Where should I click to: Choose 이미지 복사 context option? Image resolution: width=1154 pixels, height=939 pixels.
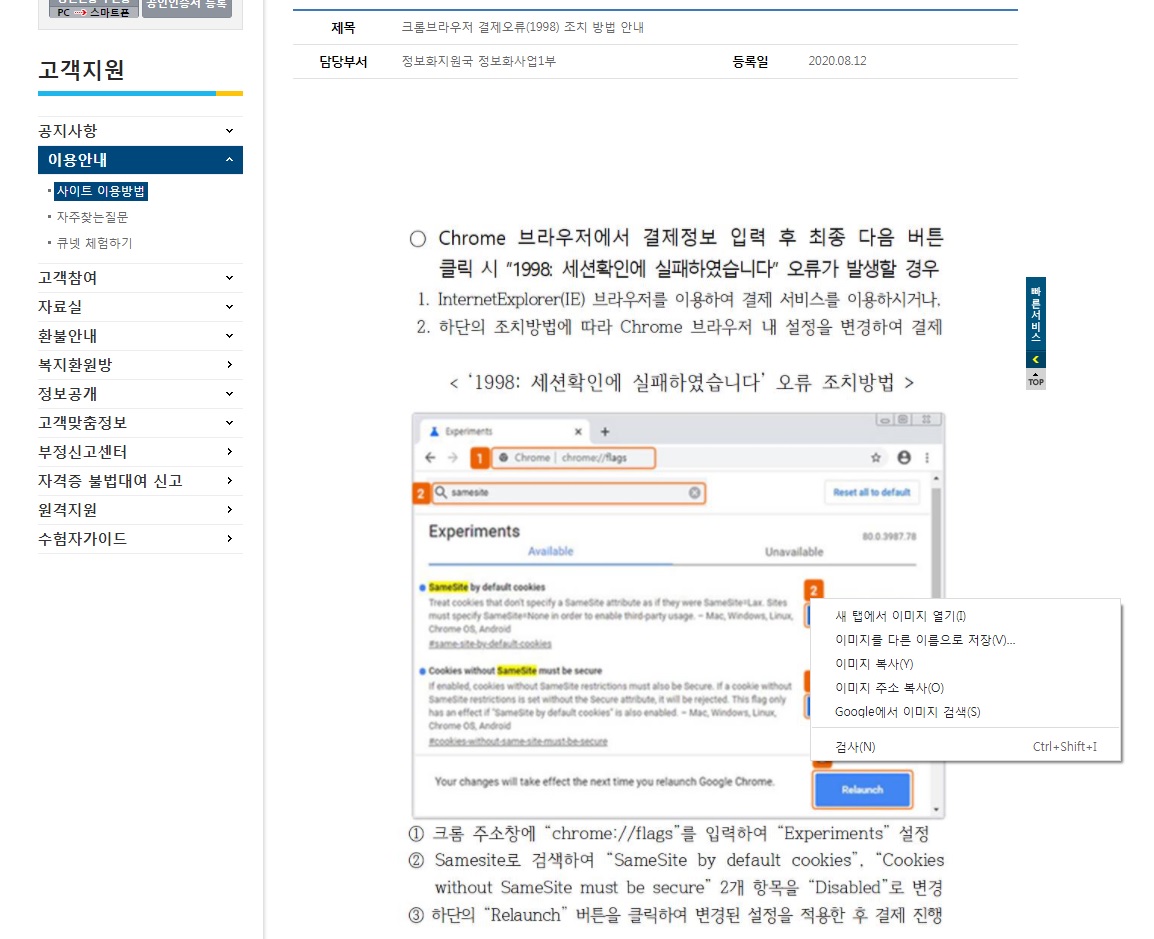coord(966,664)
